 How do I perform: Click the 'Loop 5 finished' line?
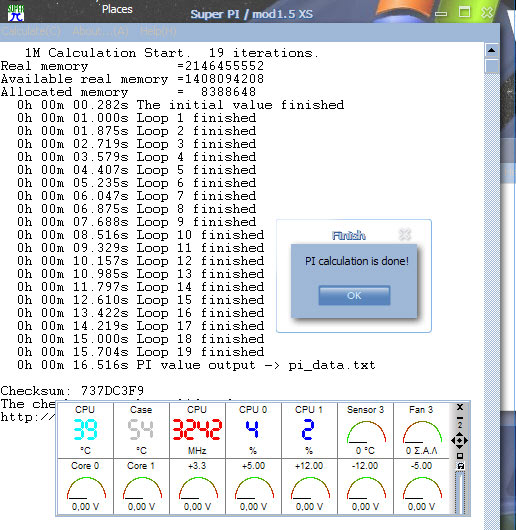(x=137, y=170)
